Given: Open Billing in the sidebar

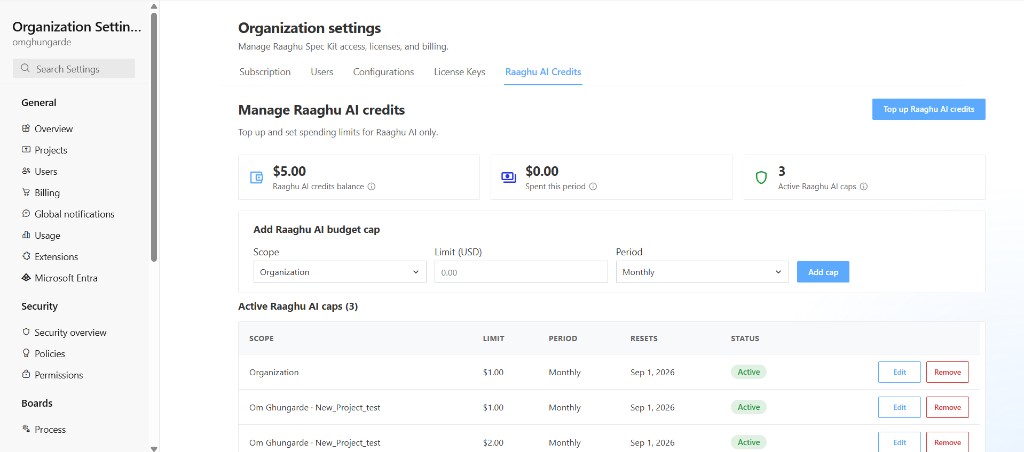Looking at the screenshot, I should [x=47, y=193].
